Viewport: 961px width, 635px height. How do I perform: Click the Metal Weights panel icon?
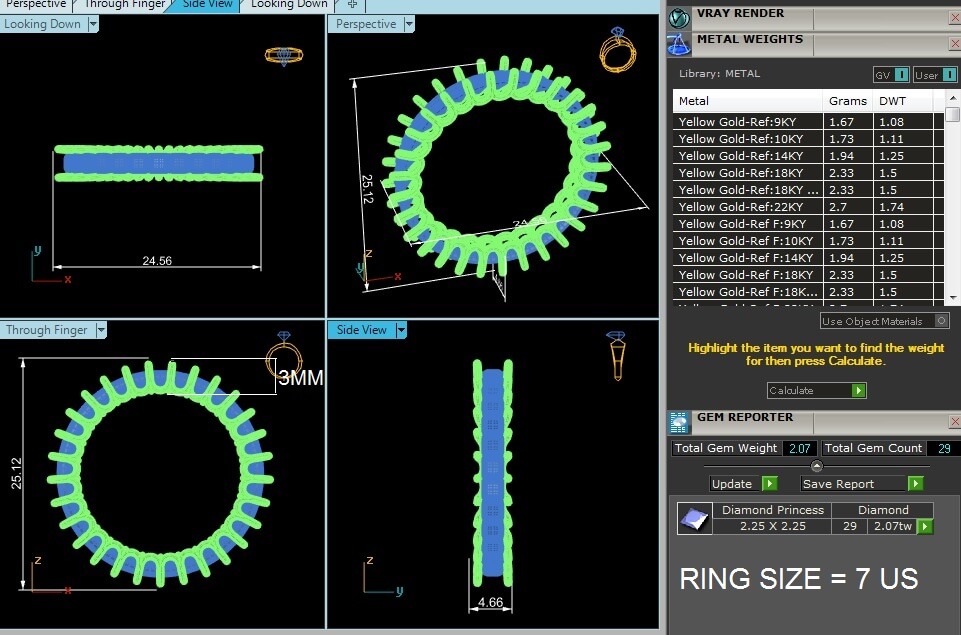tap(680, 43)
